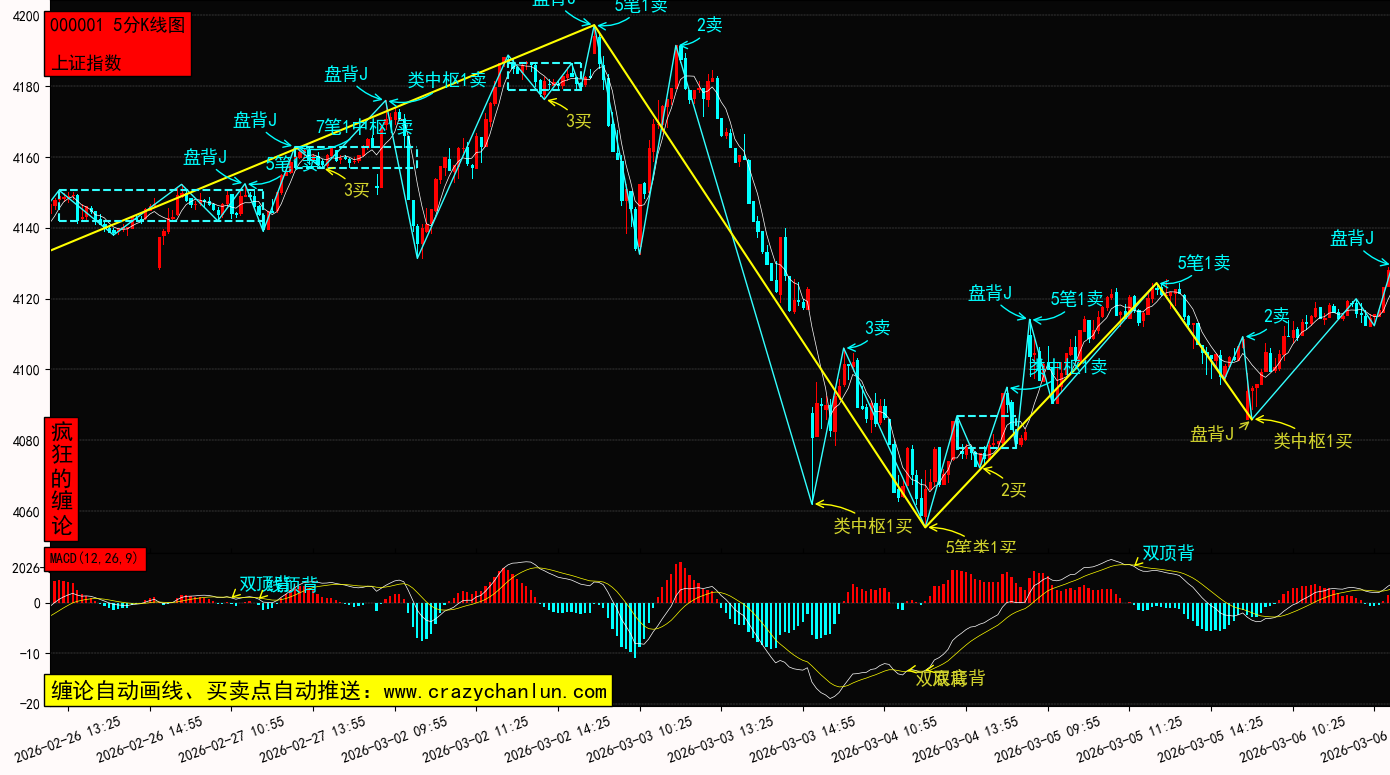Select the -20 MACD axis value

click(x=29, y=704)
